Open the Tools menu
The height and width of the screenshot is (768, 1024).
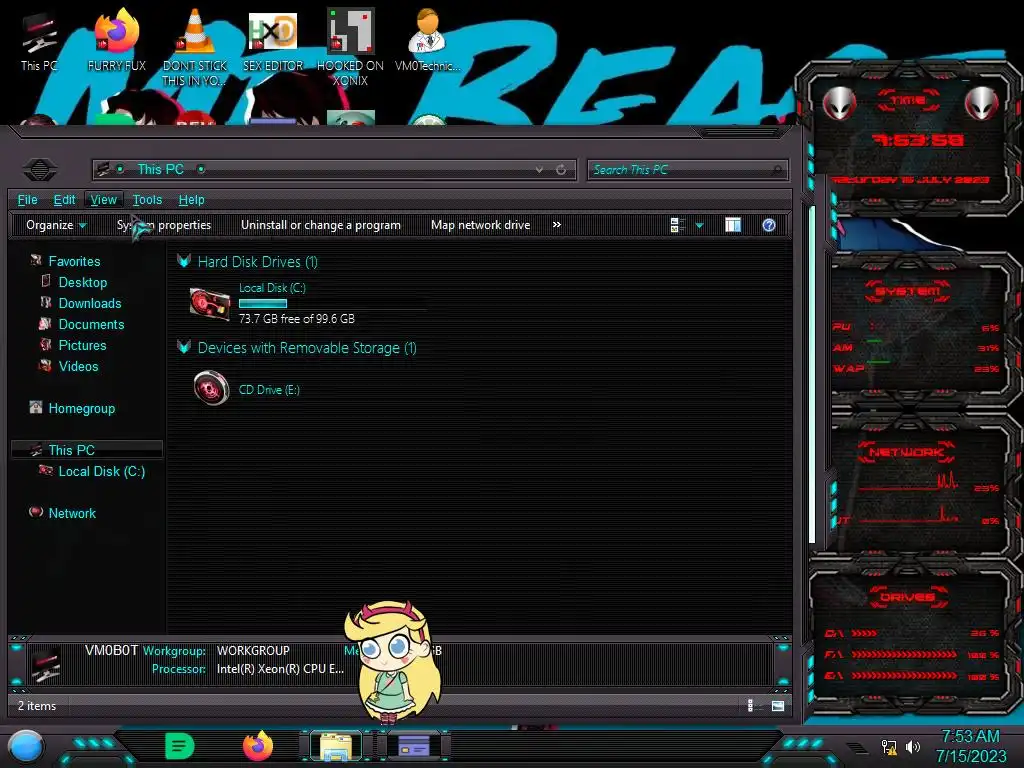coord(147,200)
